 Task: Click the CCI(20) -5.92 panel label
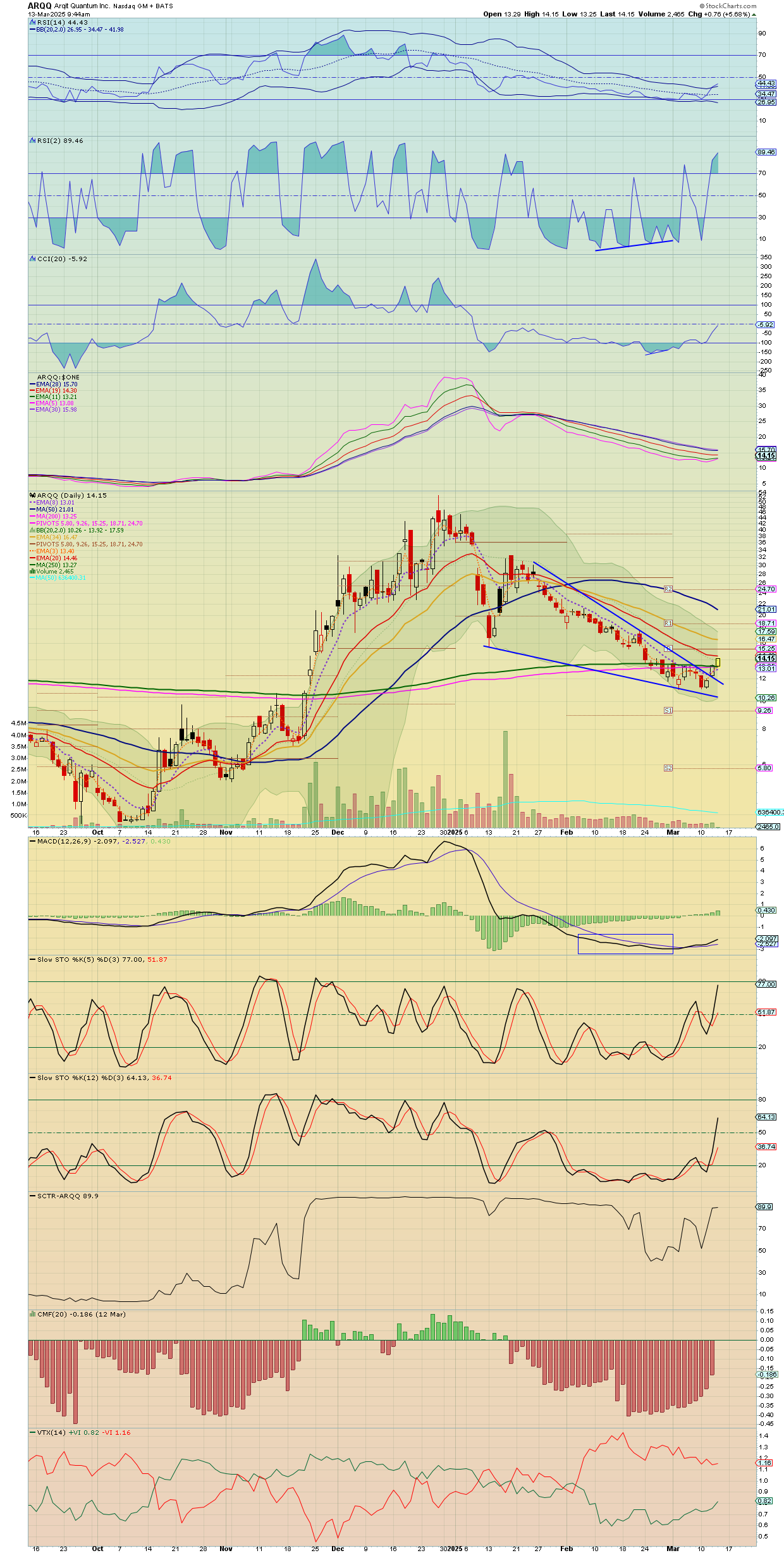[x=62, y=259]
